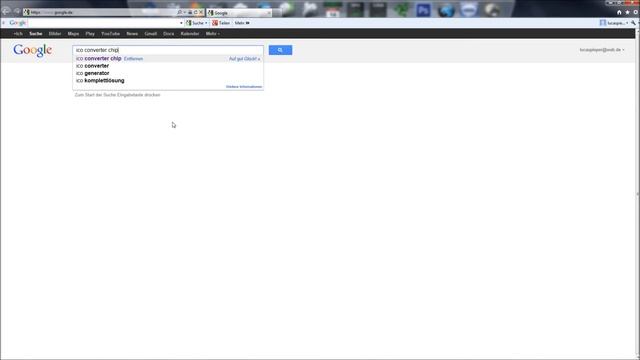Open the account email dropdown at top right
Screen dimensions: 640x360
[602, 50]
